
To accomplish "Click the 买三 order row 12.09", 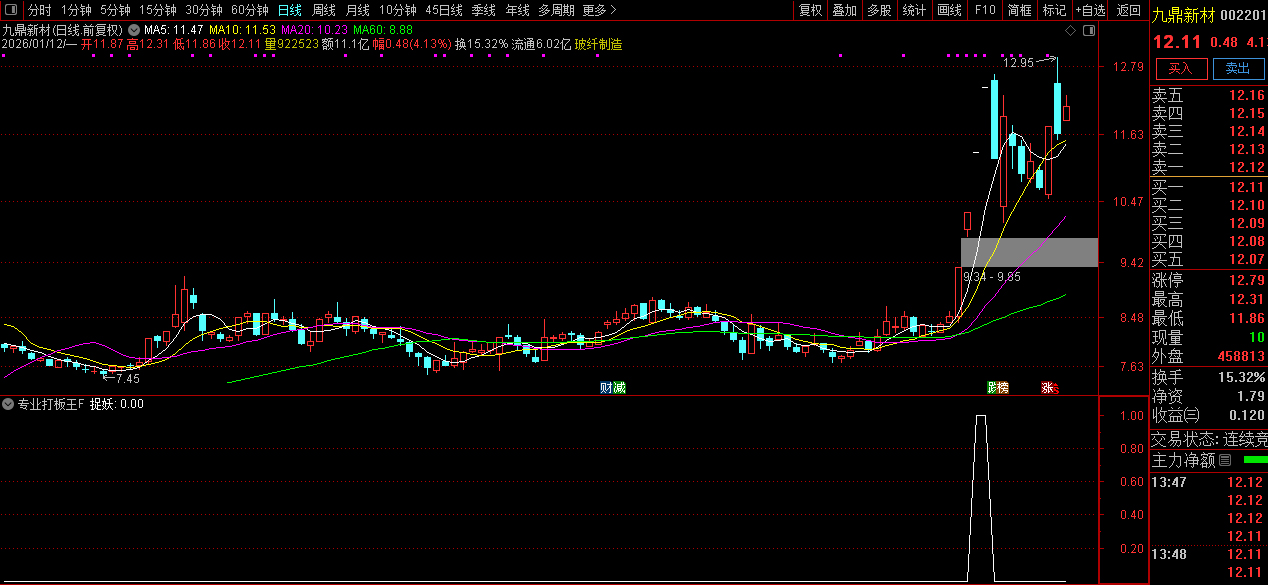I will click(1208, 224).
